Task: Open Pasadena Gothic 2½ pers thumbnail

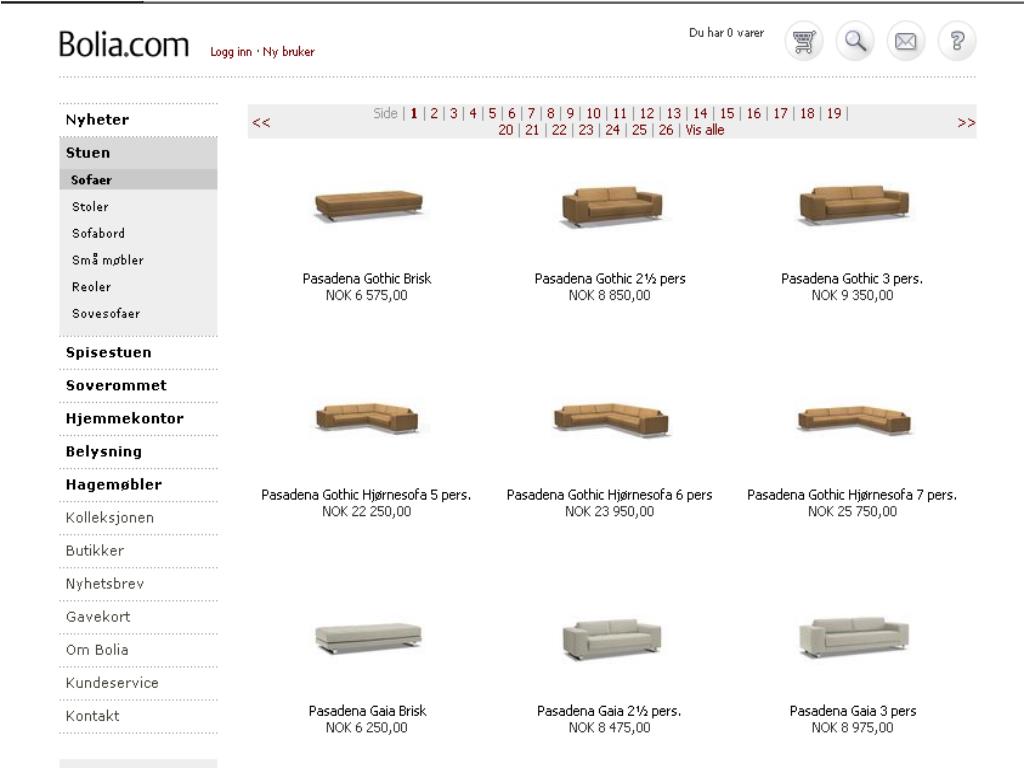Action: pyautogui.click(x=612, y=205)
